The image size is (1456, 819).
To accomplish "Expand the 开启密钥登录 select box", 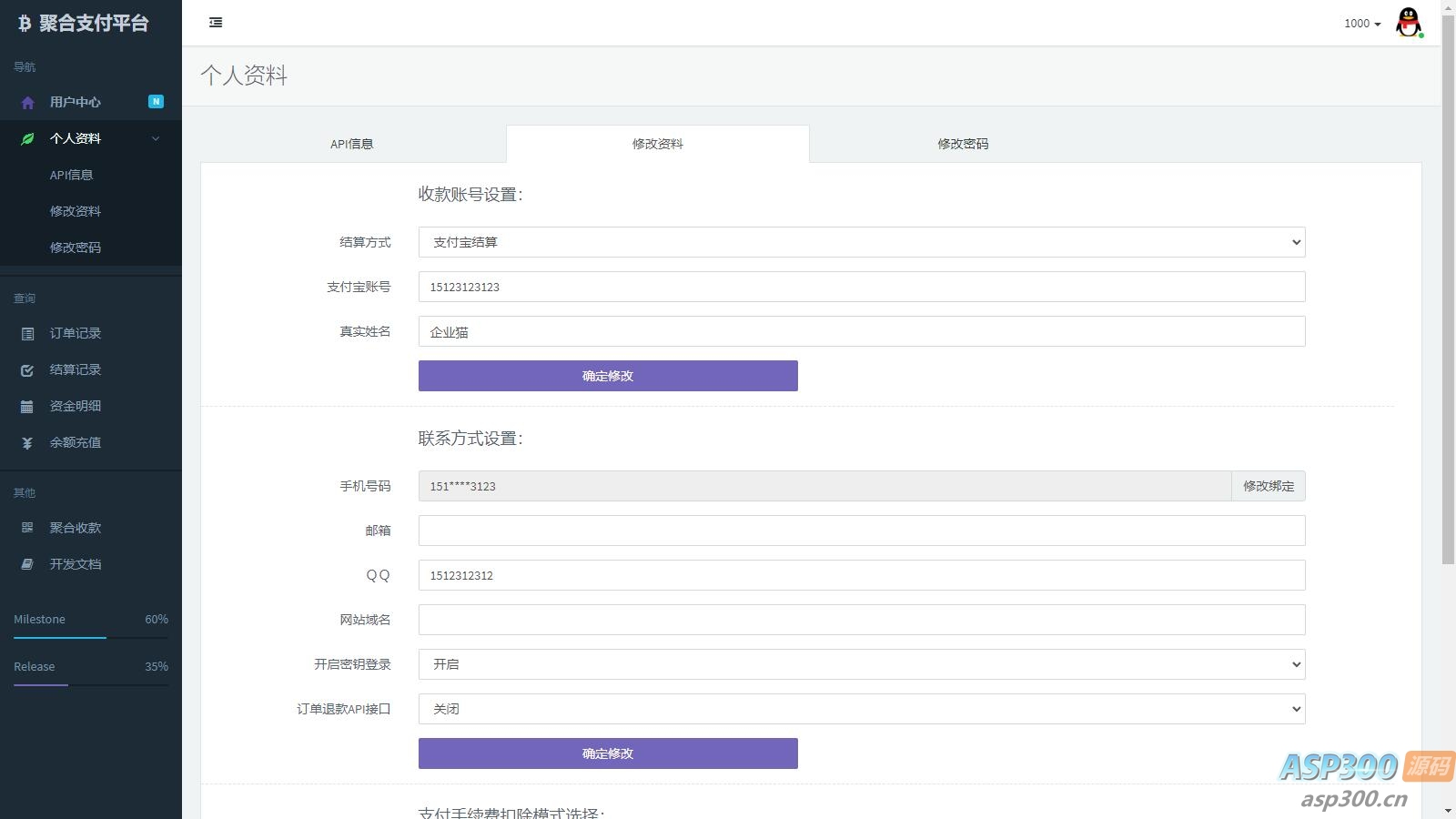I will [x=861, y=664].
